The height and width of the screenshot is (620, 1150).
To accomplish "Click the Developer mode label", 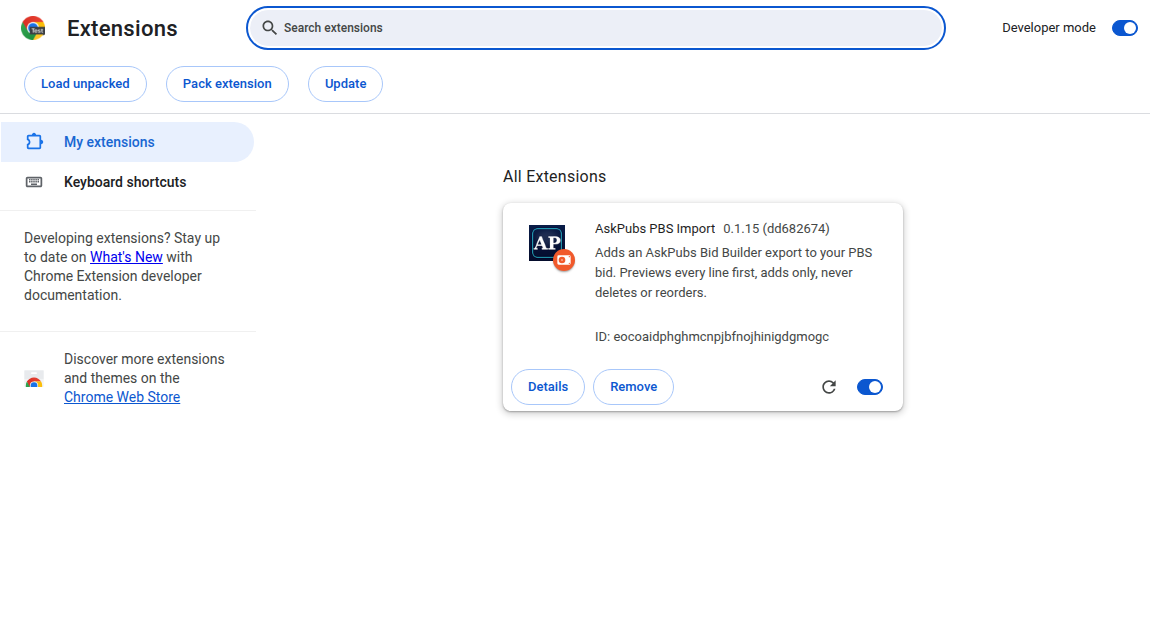I will coord(1049,28).
